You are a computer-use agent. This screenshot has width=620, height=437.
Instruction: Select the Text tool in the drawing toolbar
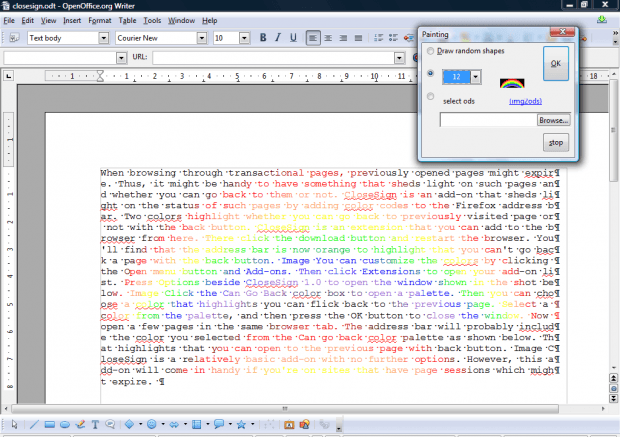(95, 425)
